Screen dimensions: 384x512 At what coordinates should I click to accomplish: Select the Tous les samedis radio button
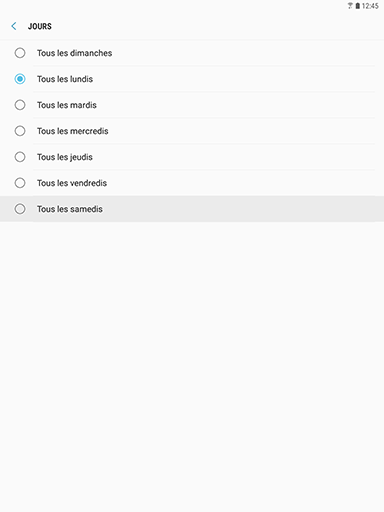[x=20, y=209]
